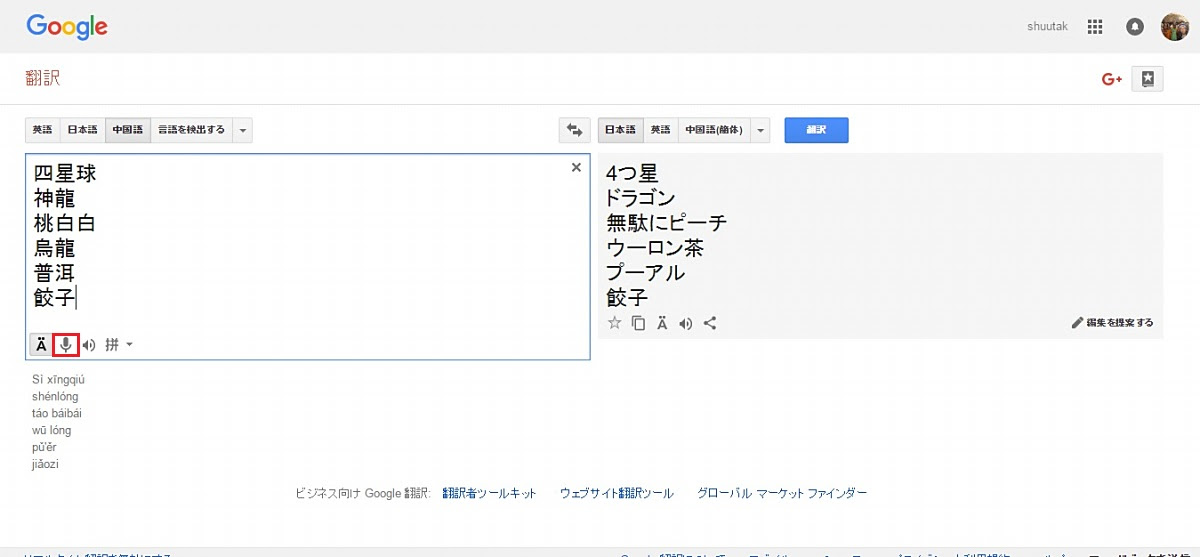Image resolution: width=1200 pixels, height=557 pixels.
Task: Open the account avatar menu
Action: click(1174, 27)
